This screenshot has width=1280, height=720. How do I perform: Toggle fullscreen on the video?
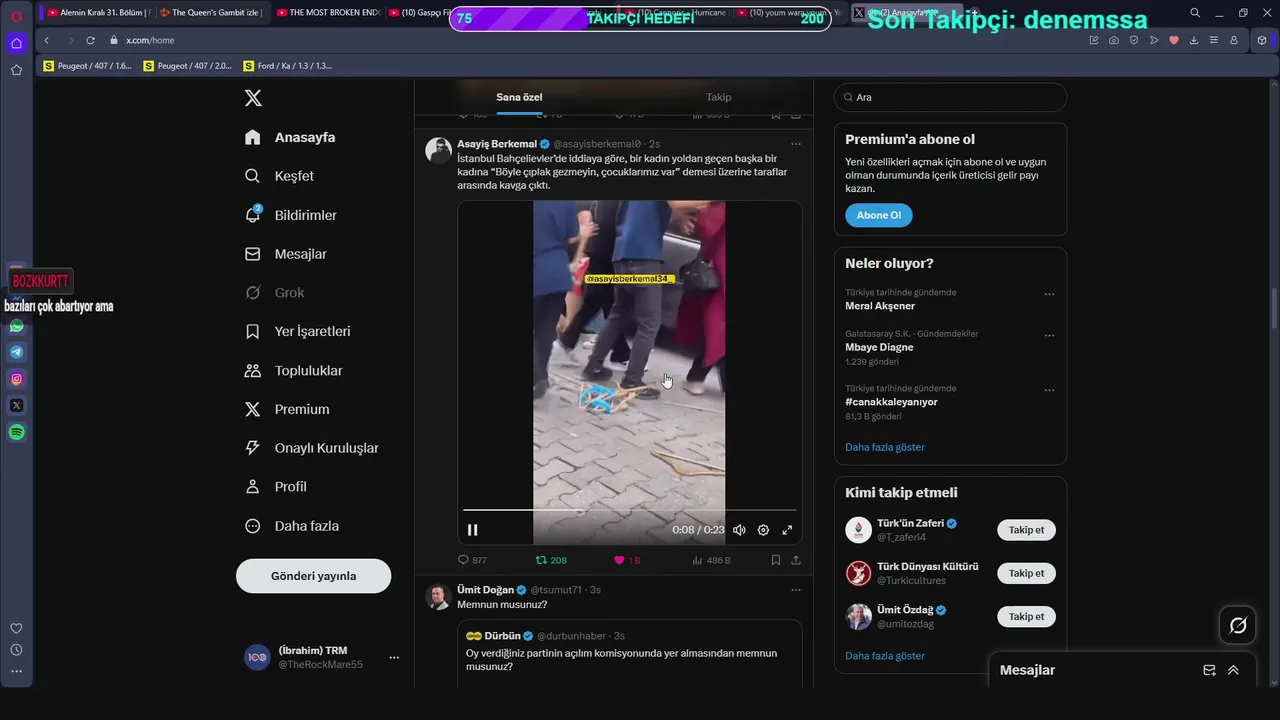click(x=787, y=530)
